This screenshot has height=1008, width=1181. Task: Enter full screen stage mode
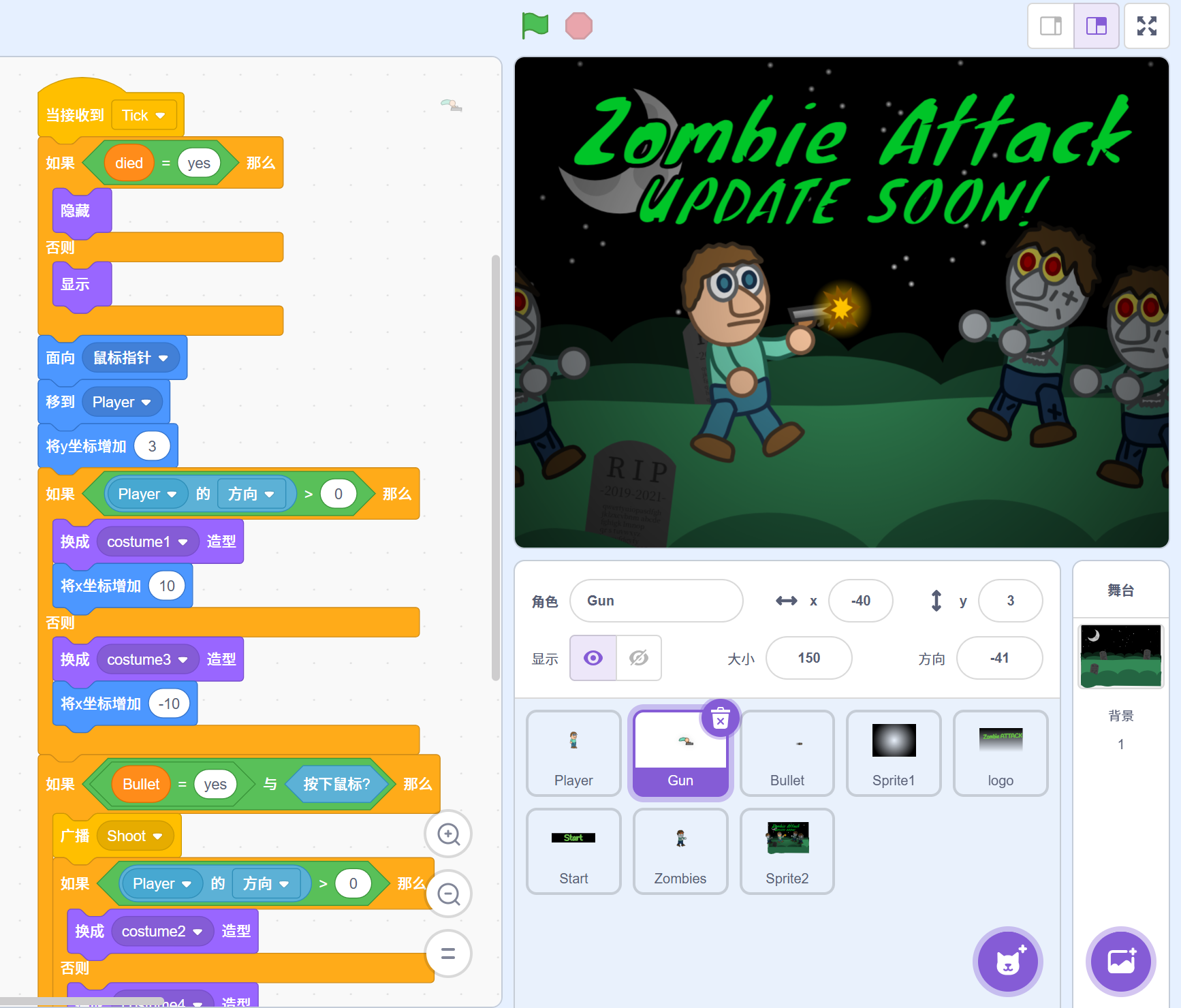(1146, 27)
